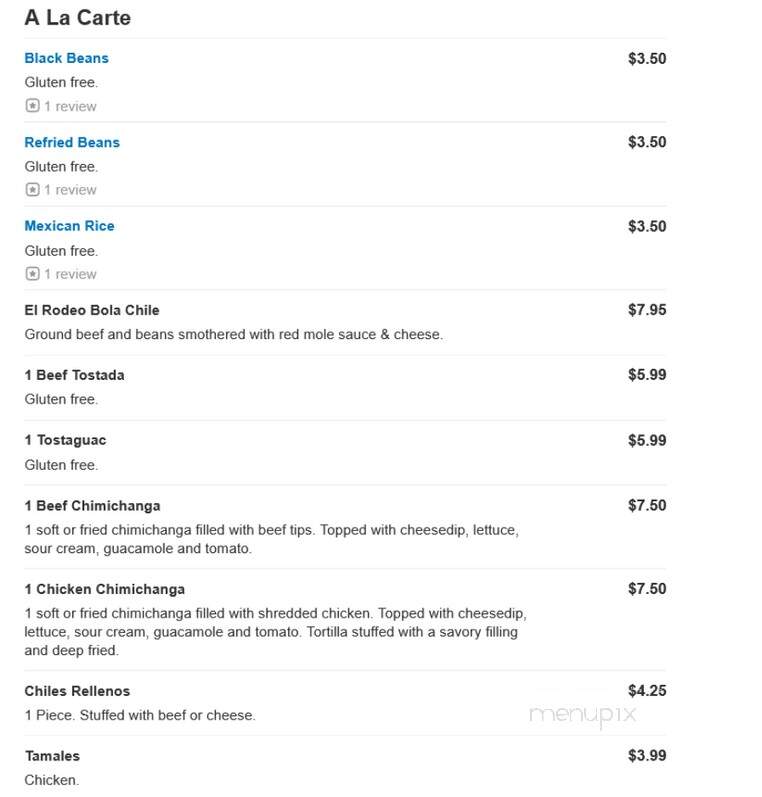Click the 1 Chicken Chimichanga item title
Image resolution: width=762 pixels, height=797 pixels.
click(x=105, y=589)
